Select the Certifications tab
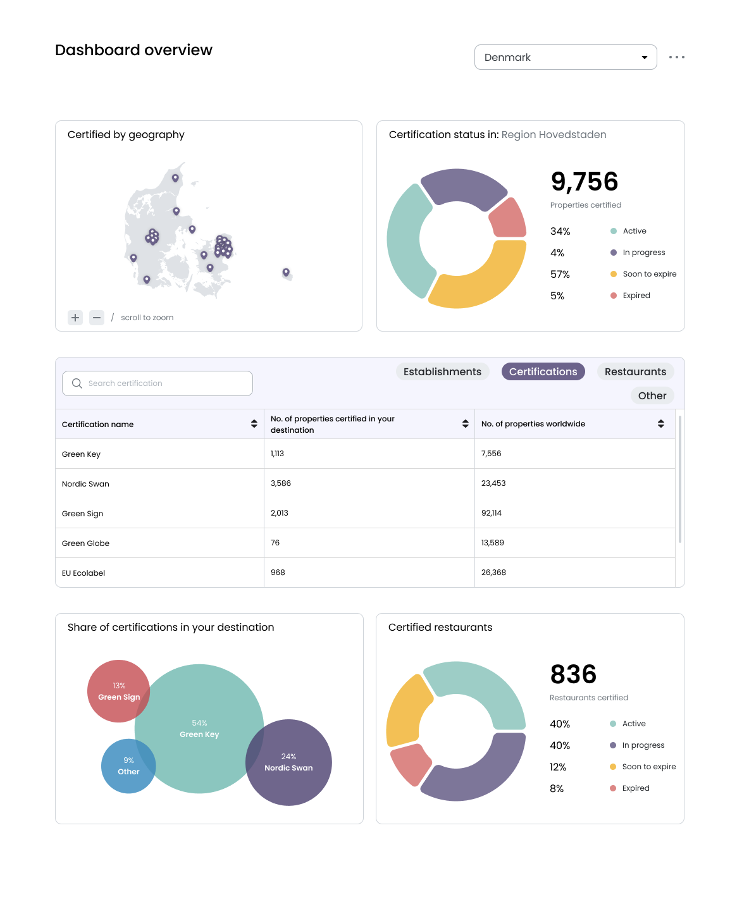This screenshot has width=732, height=920. (543, 371)
